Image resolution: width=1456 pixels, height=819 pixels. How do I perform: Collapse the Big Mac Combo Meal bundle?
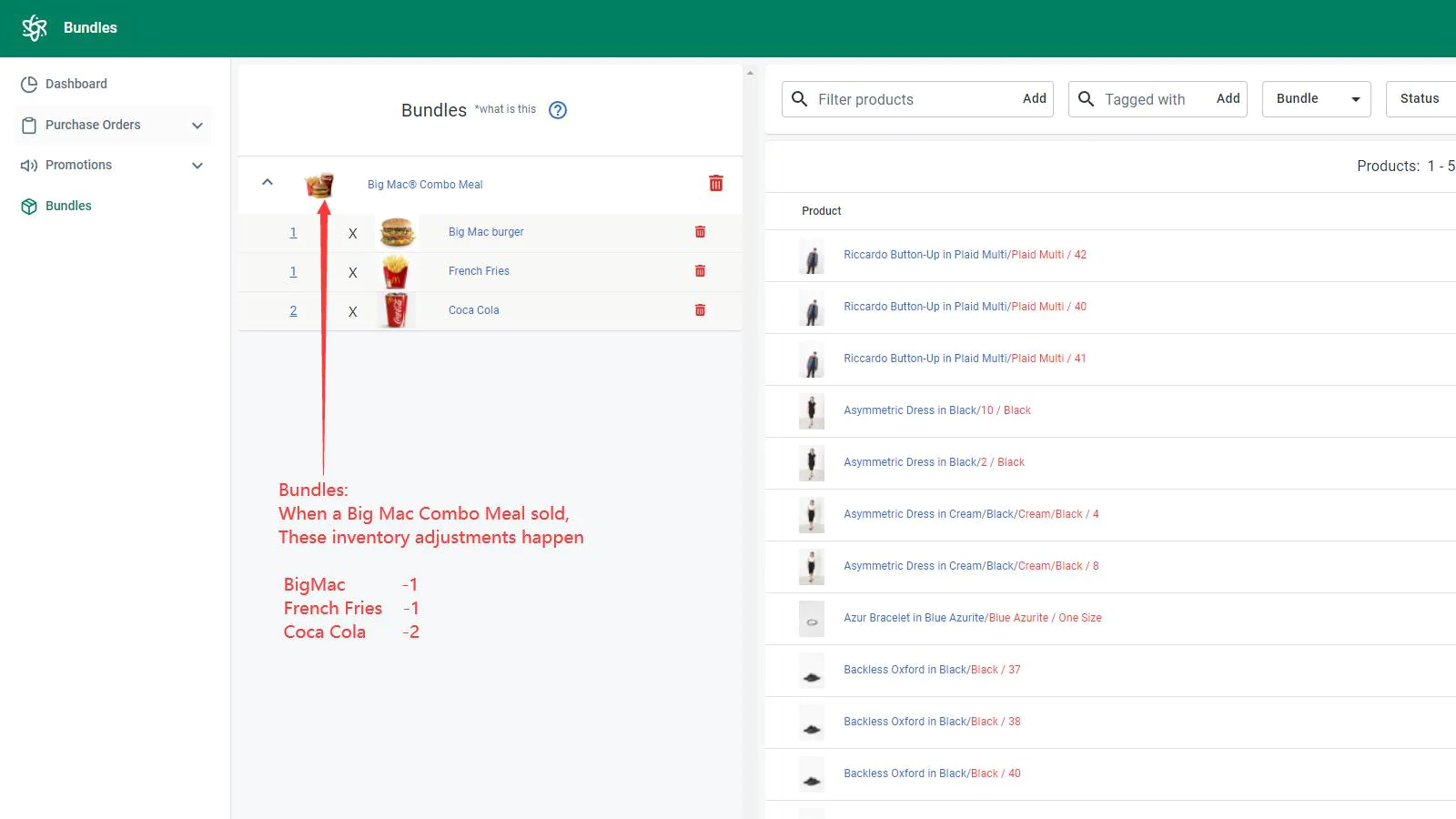point(268,182)
